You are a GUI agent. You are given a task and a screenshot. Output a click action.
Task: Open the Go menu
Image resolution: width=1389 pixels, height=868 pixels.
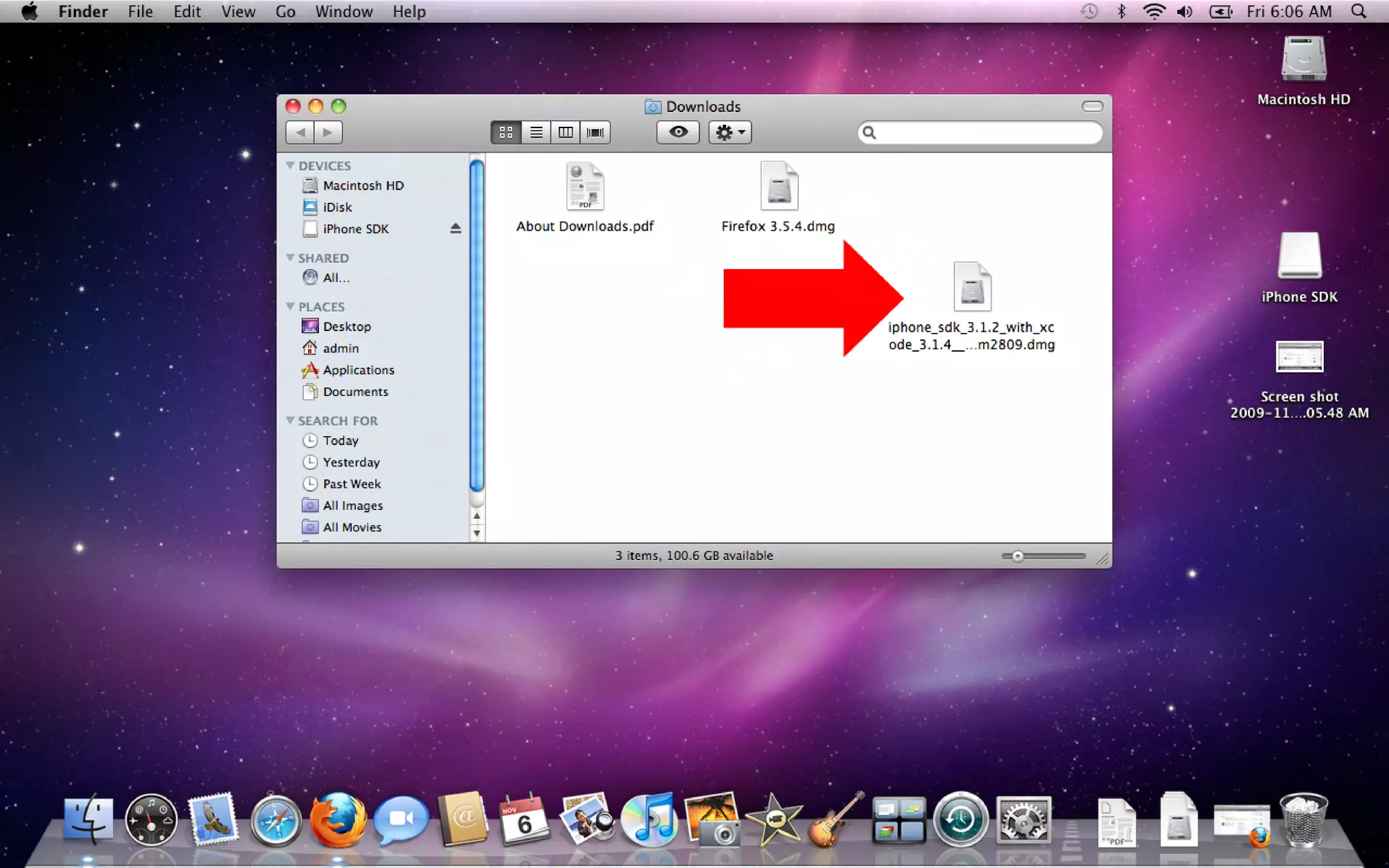(285, 12)
